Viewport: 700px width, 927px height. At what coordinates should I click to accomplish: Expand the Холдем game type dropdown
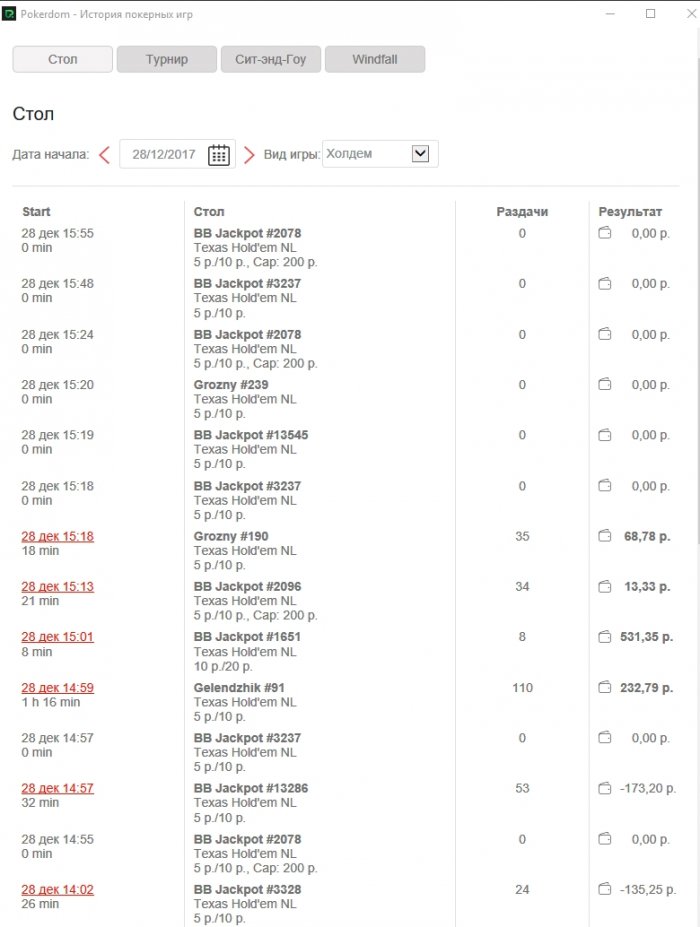point(420,154)
